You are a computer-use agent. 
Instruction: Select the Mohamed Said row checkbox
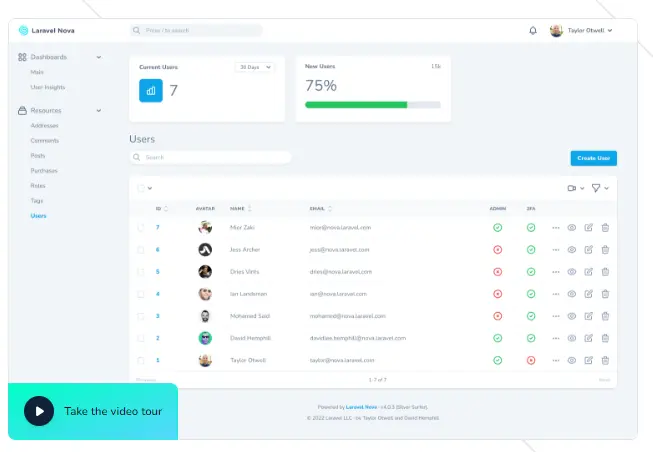click(x=141, y=316)
